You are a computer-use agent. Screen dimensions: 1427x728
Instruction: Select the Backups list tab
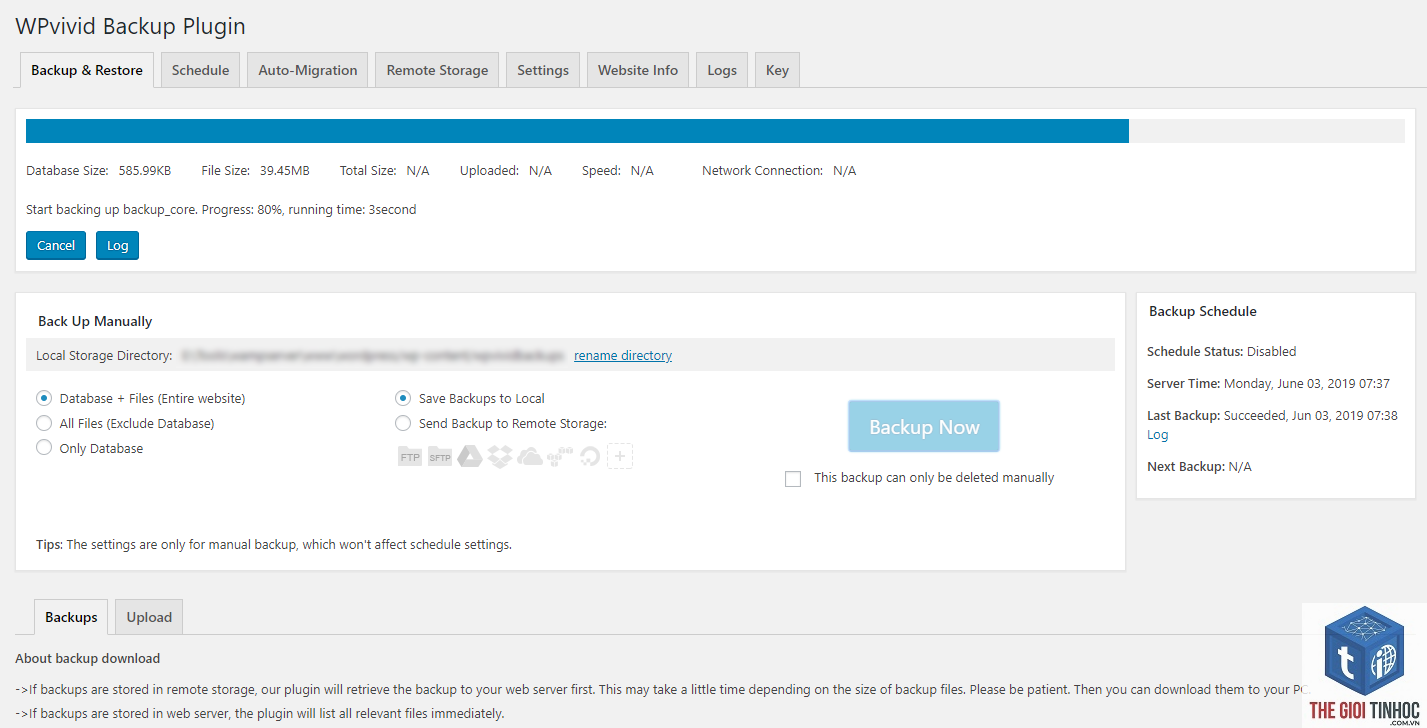[71, 617]
